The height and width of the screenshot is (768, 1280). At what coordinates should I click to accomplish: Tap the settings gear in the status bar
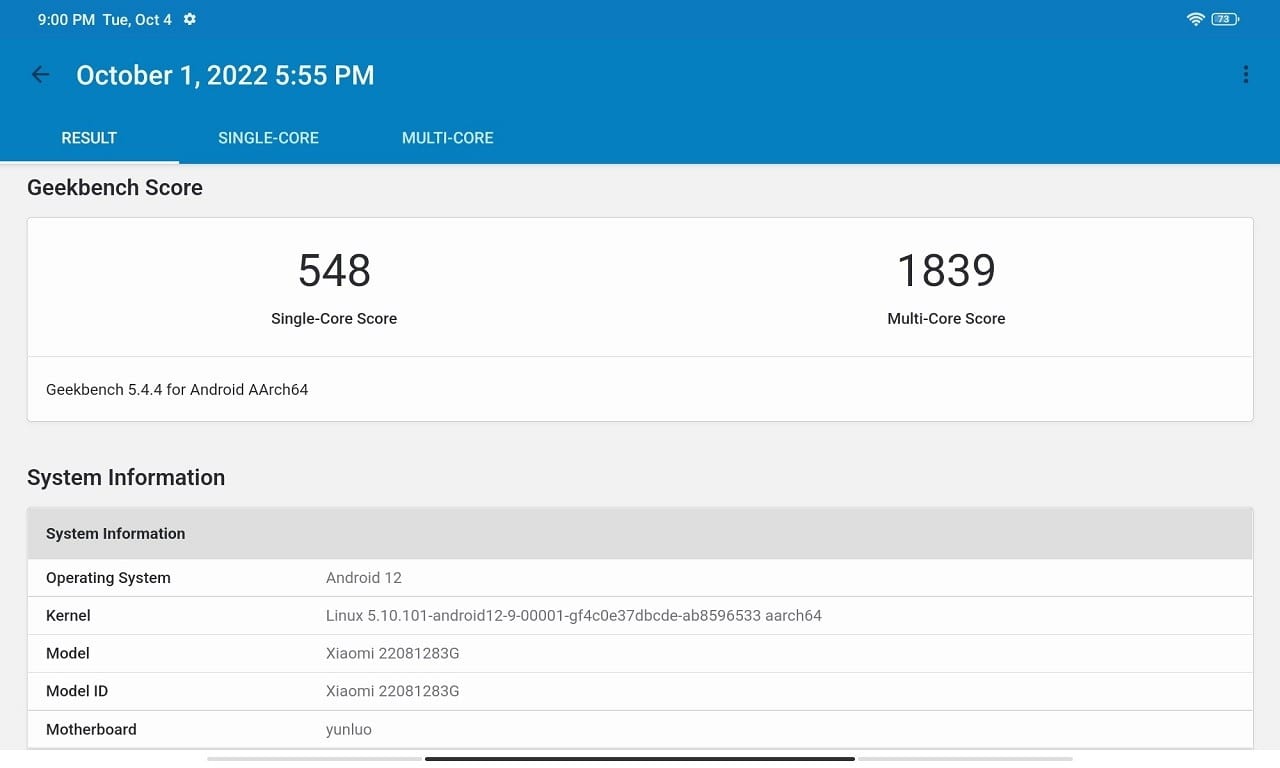tap(189, 18)
